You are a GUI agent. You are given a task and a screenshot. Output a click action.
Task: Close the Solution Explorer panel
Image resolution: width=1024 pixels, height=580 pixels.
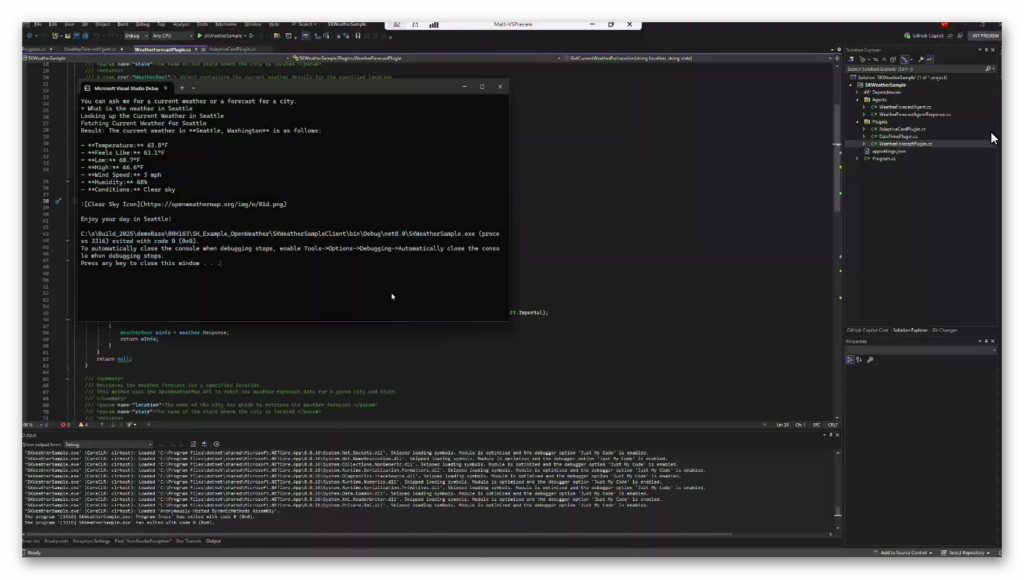point(993,50)
